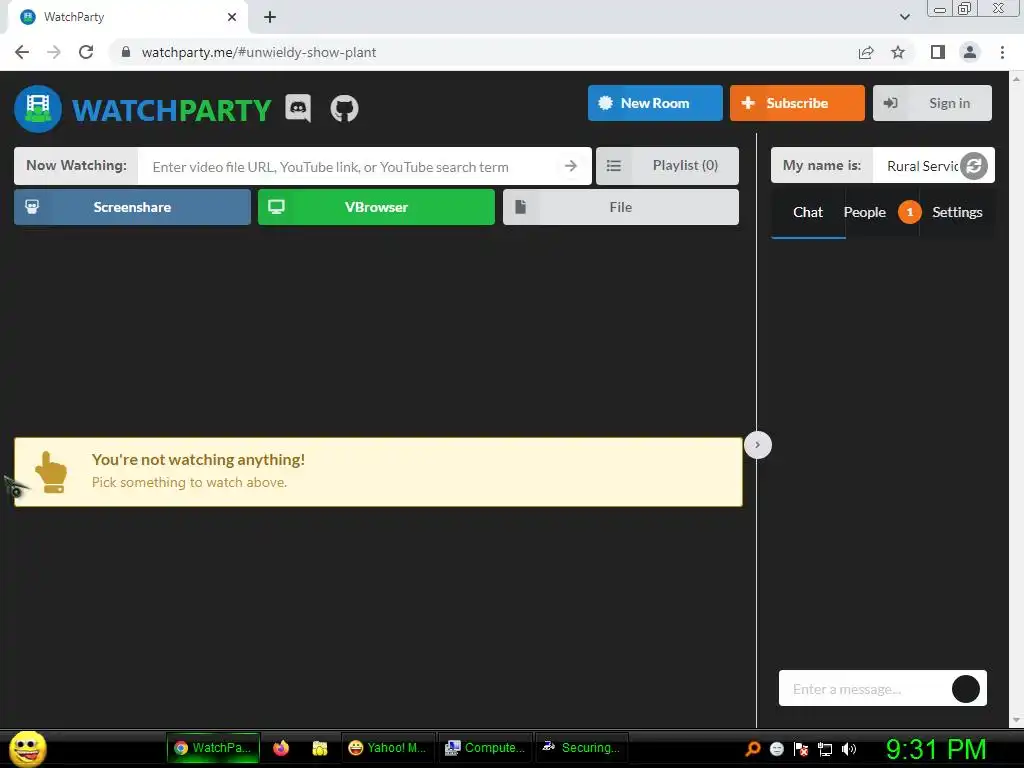Switch to the Chat tab

point(808,212)
